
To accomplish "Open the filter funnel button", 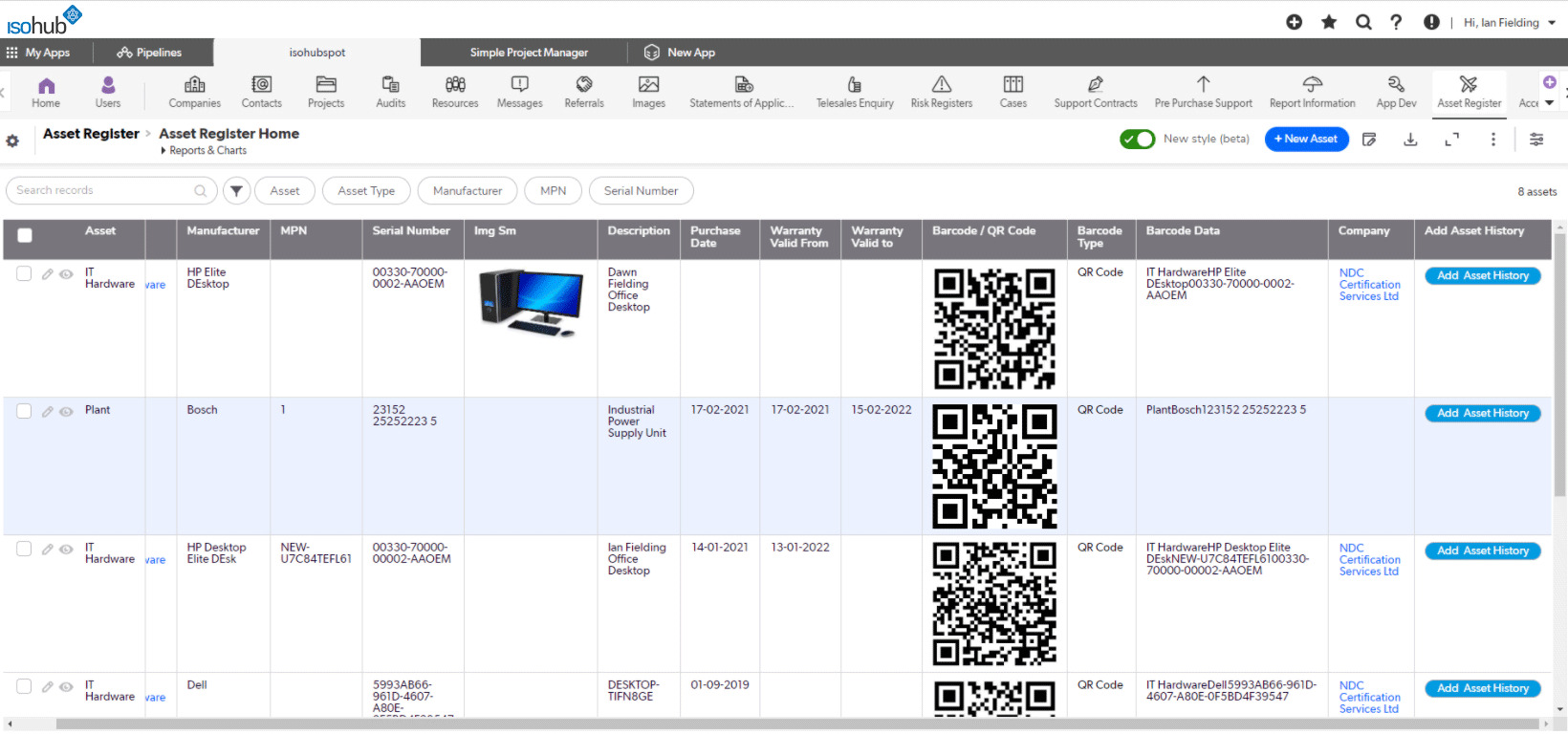I will coord(236,191).
